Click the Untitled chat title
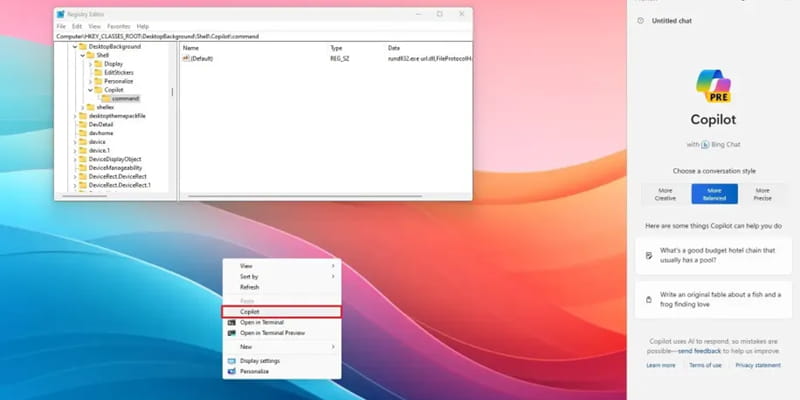Viewport: 800px width, 400px height. click(x=671, y=21)
